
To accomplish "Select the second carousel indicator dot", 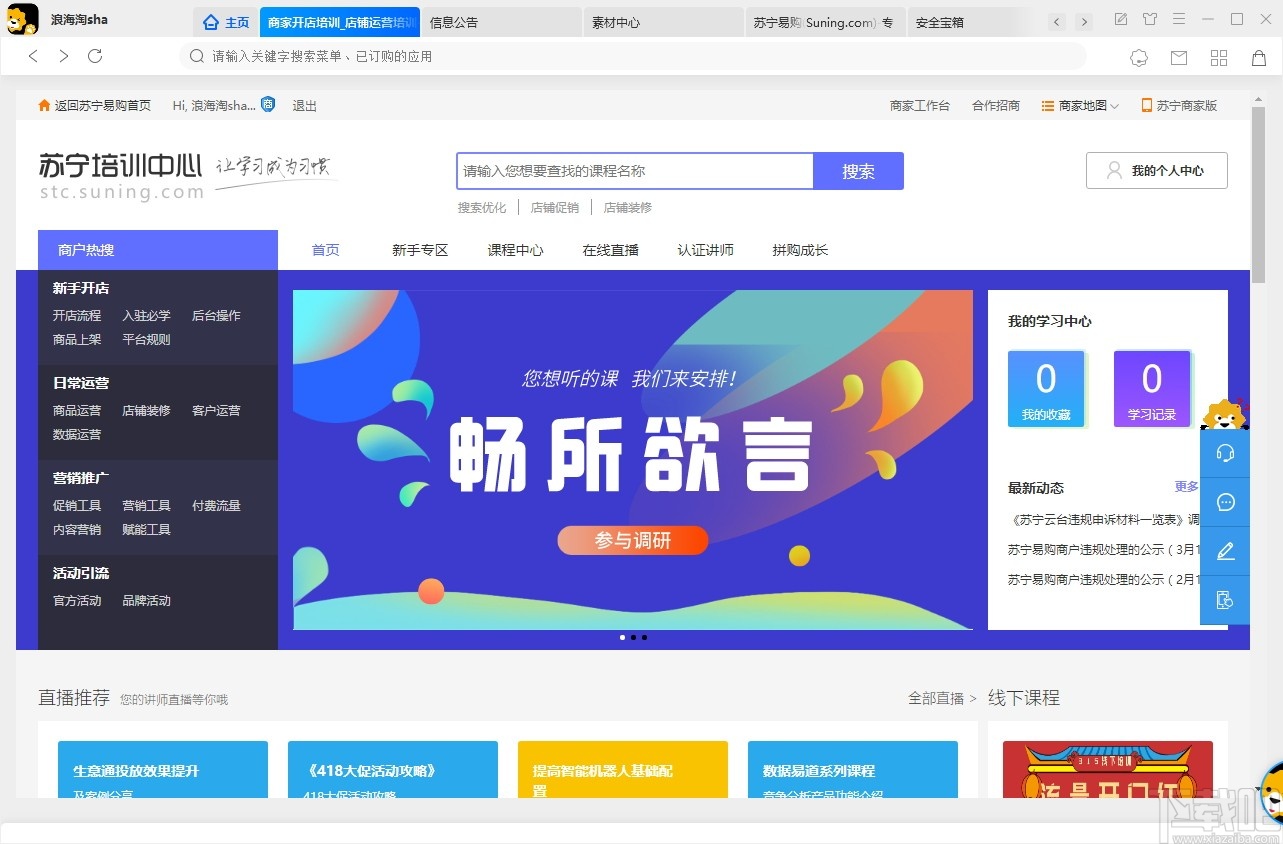I will (x=633, y=637).
